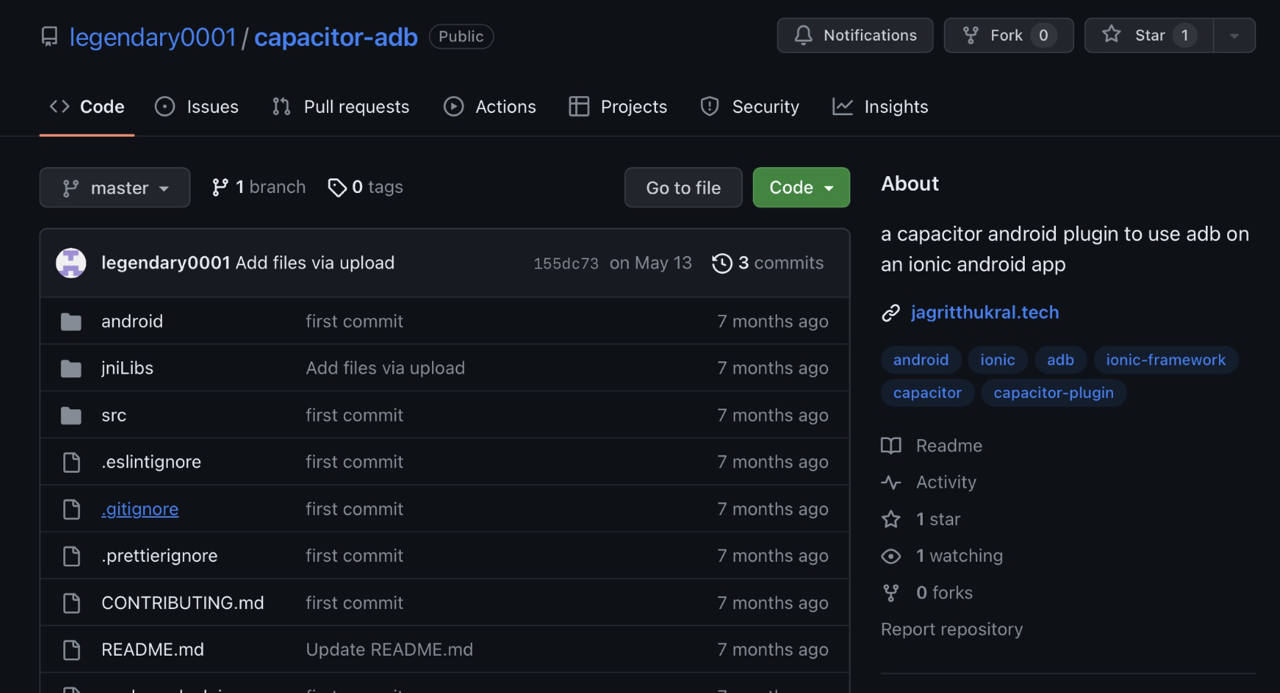Screen dimensions: 1280x693
Task: Select the ionic-framework topic tag
Action: click(1166, 360)
